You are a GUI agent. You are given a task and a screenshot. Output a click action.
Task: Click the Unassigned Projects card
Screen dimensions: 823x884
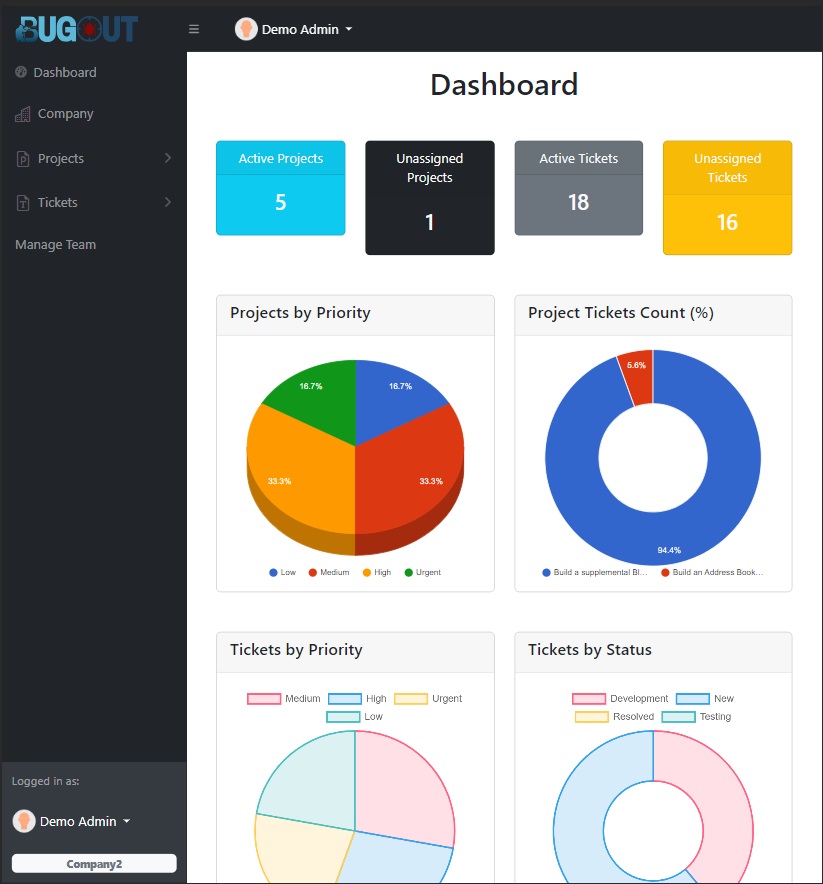point(430,198)
